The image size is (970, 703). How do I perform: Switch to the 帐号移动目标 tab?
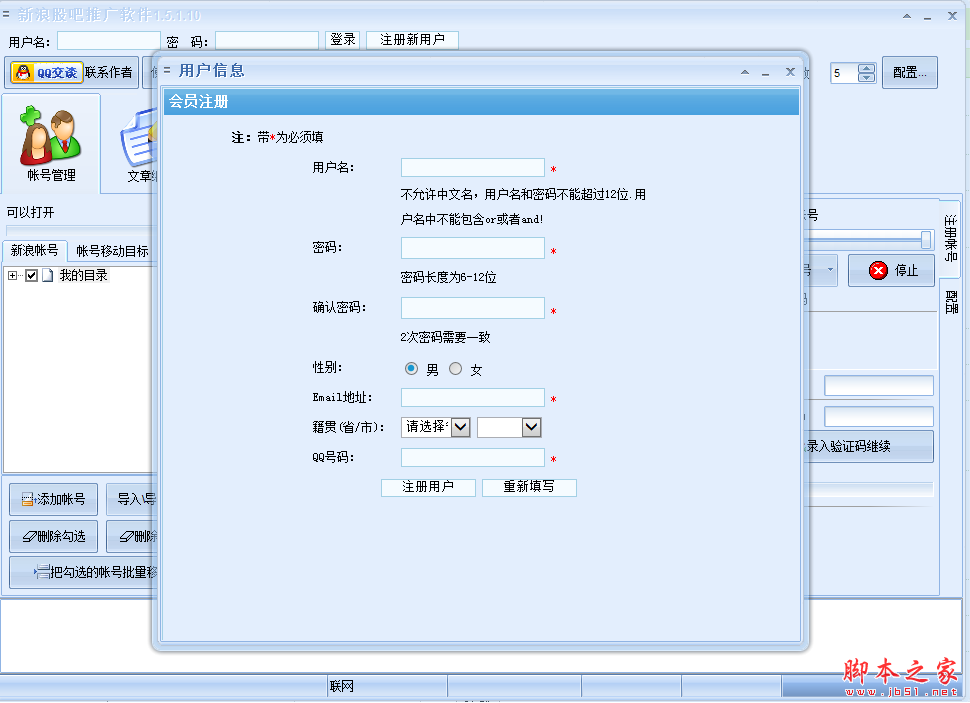[x=112, y=251]
